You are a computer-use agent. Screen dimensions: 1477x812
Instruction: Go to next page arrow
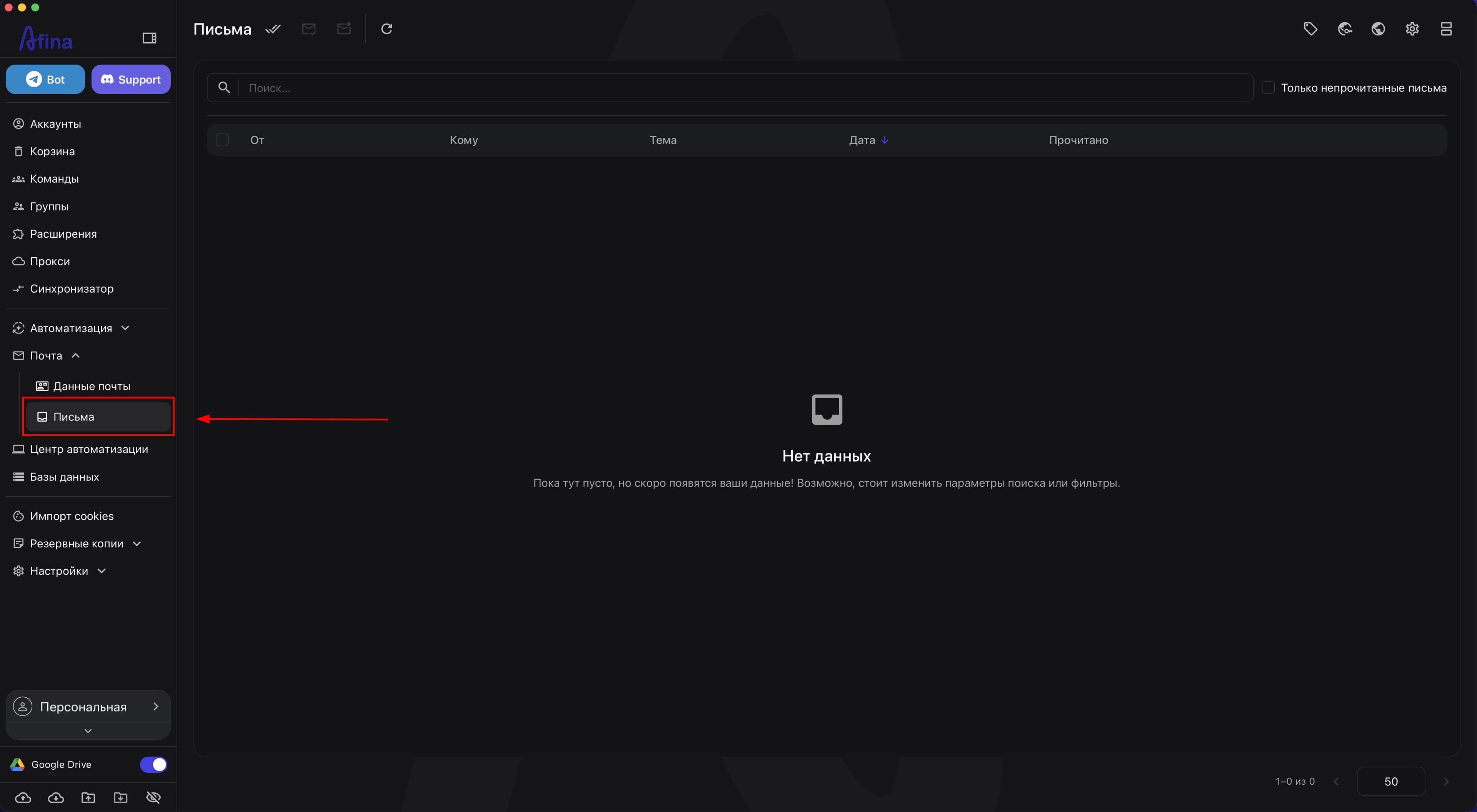[x=1446, y=781]
